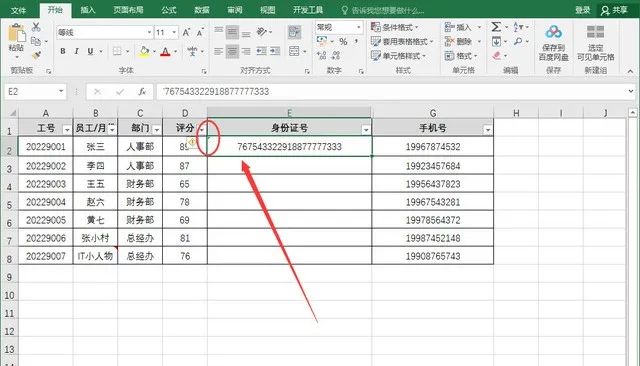The height and width of the screenshot is (366, 640).
Task: Open Format cells menu
Action: [x=461, y=55]
